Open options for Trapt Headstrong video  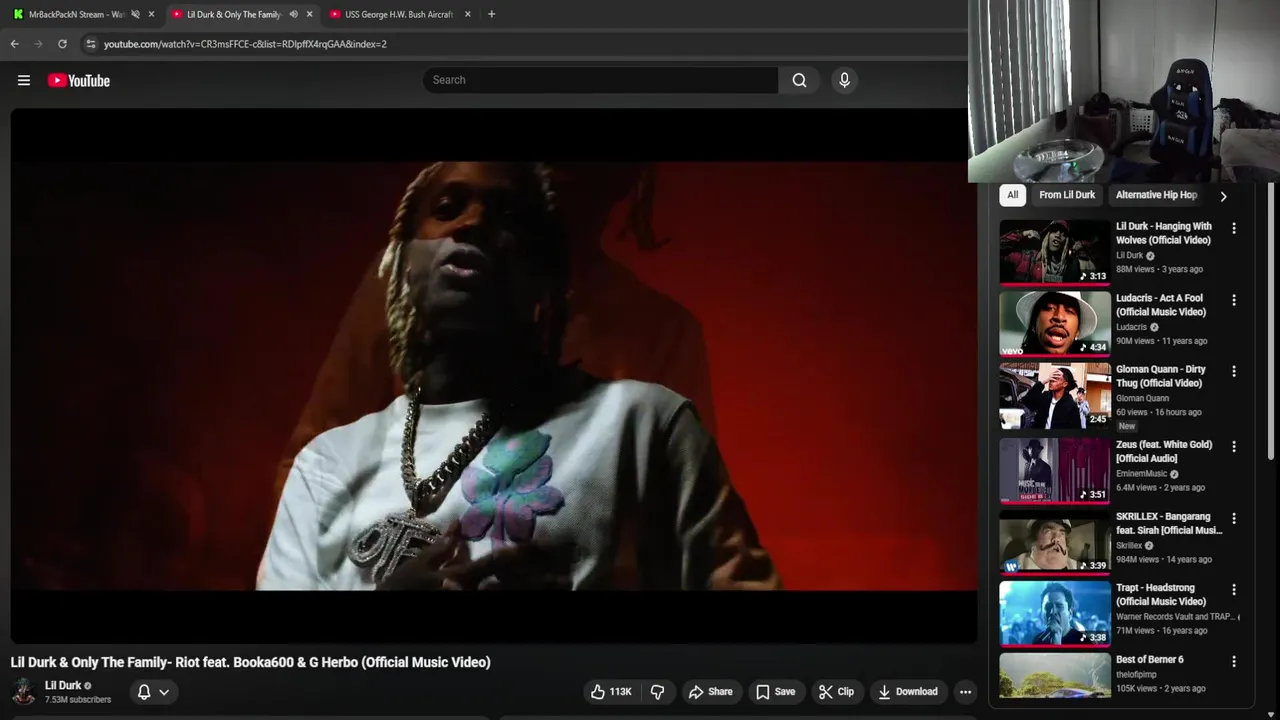[1234, 589]
